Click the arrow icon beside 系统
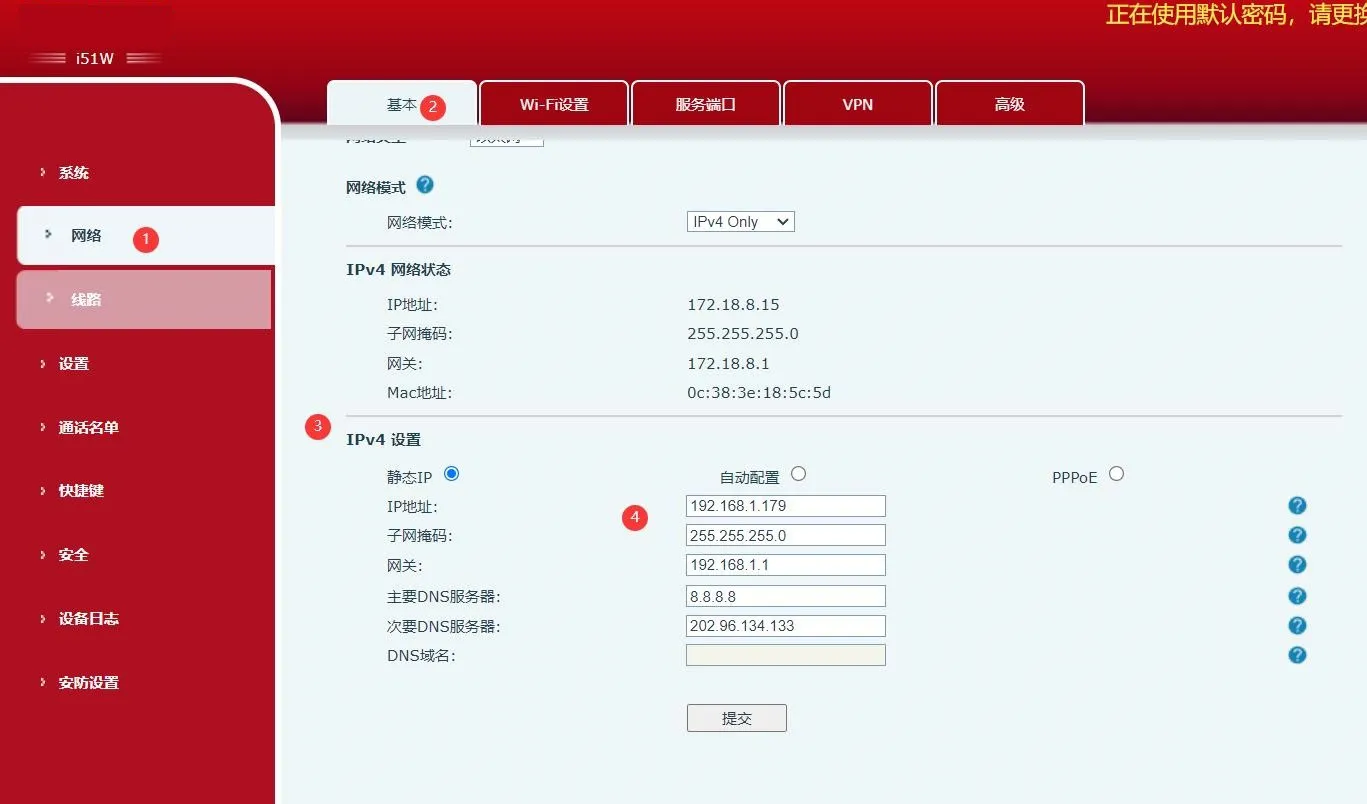The width and height of the screenshot is (1367, 804). [x=42, y=172]
